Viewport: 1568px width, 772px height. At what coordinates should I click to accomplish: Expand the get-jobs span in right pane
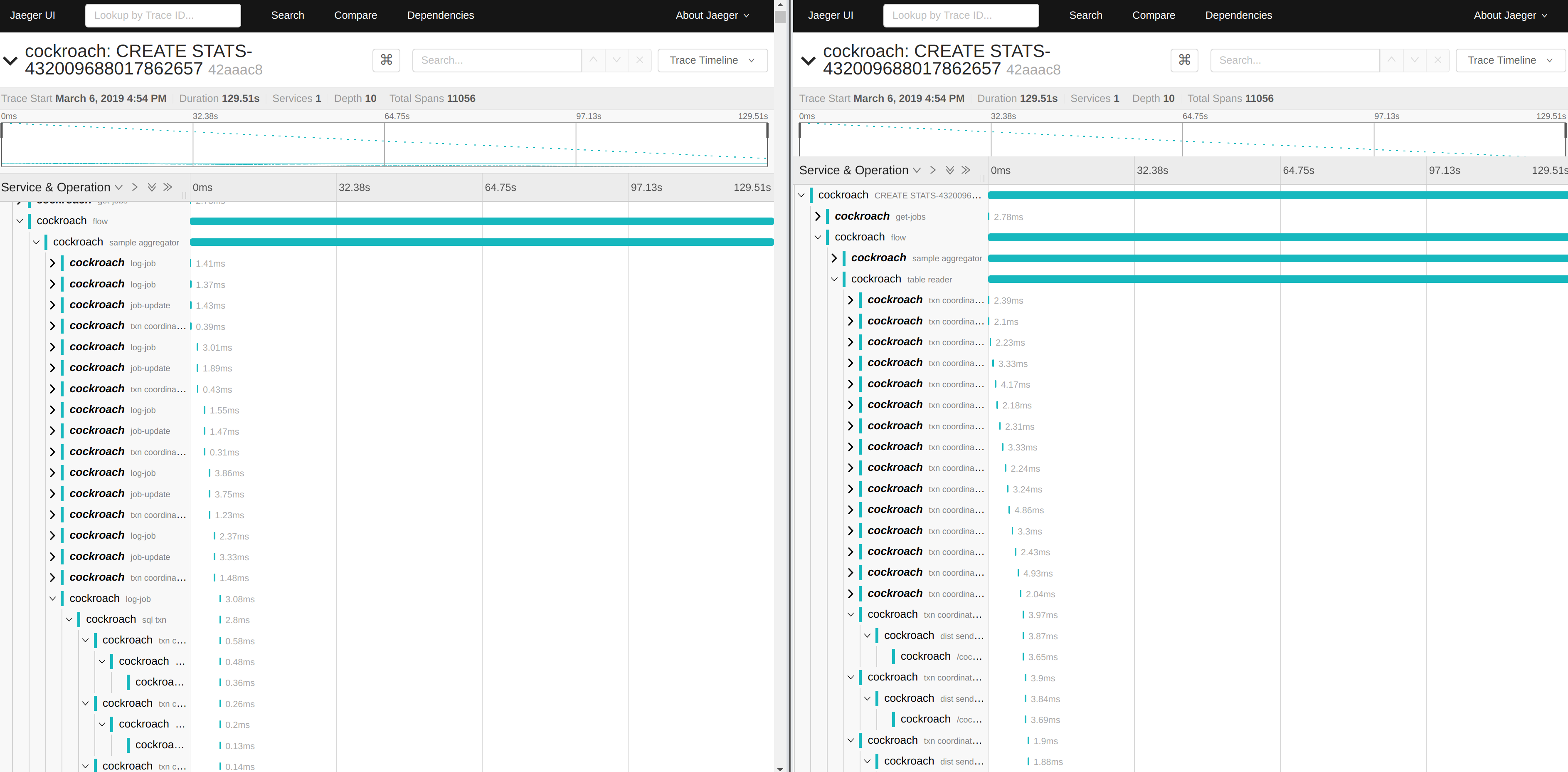[x=818, y=216]
